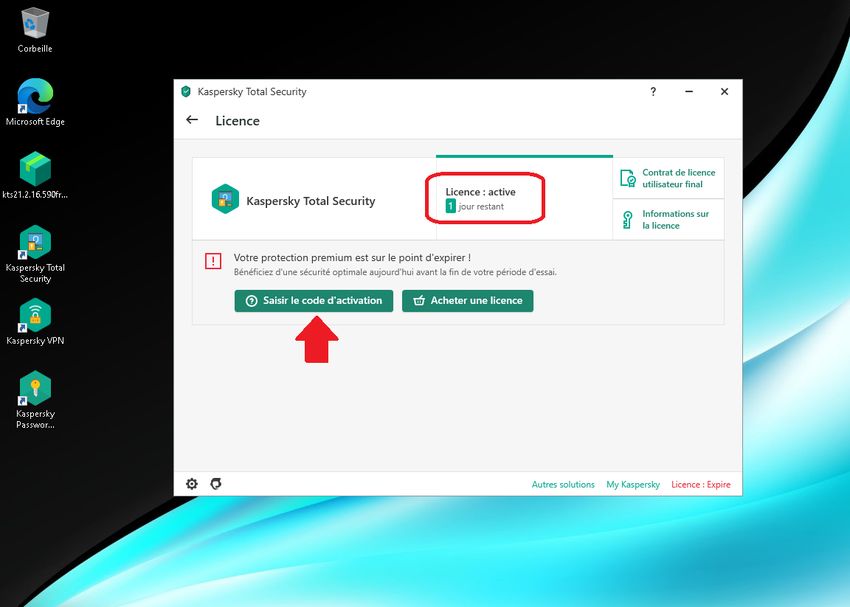This screenshot has width=850, height=607.
Task: Click the support shield icon at bottom left
Action: (216, 484)
